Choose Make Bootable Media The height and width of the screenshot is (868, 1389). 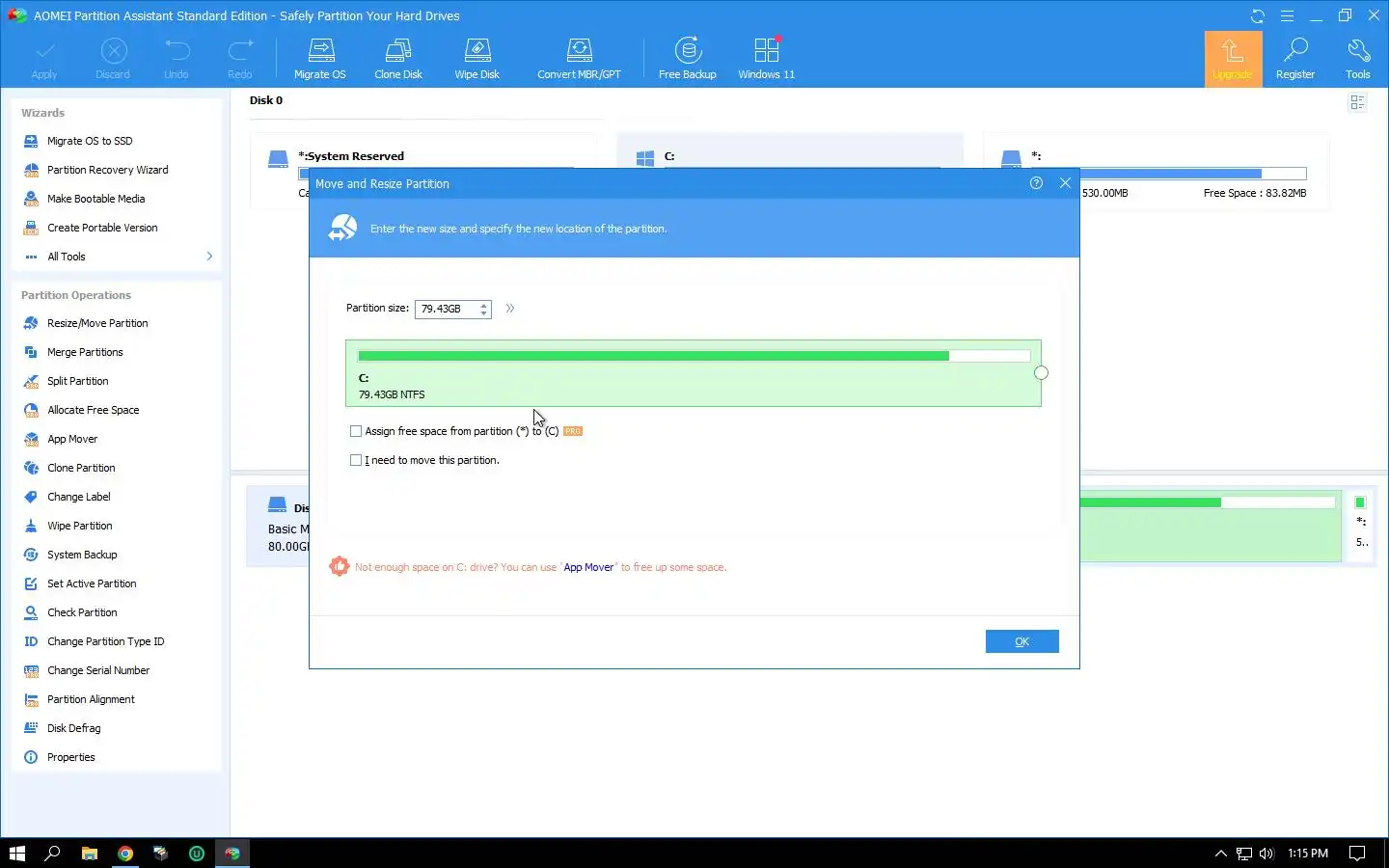point(95,199)
